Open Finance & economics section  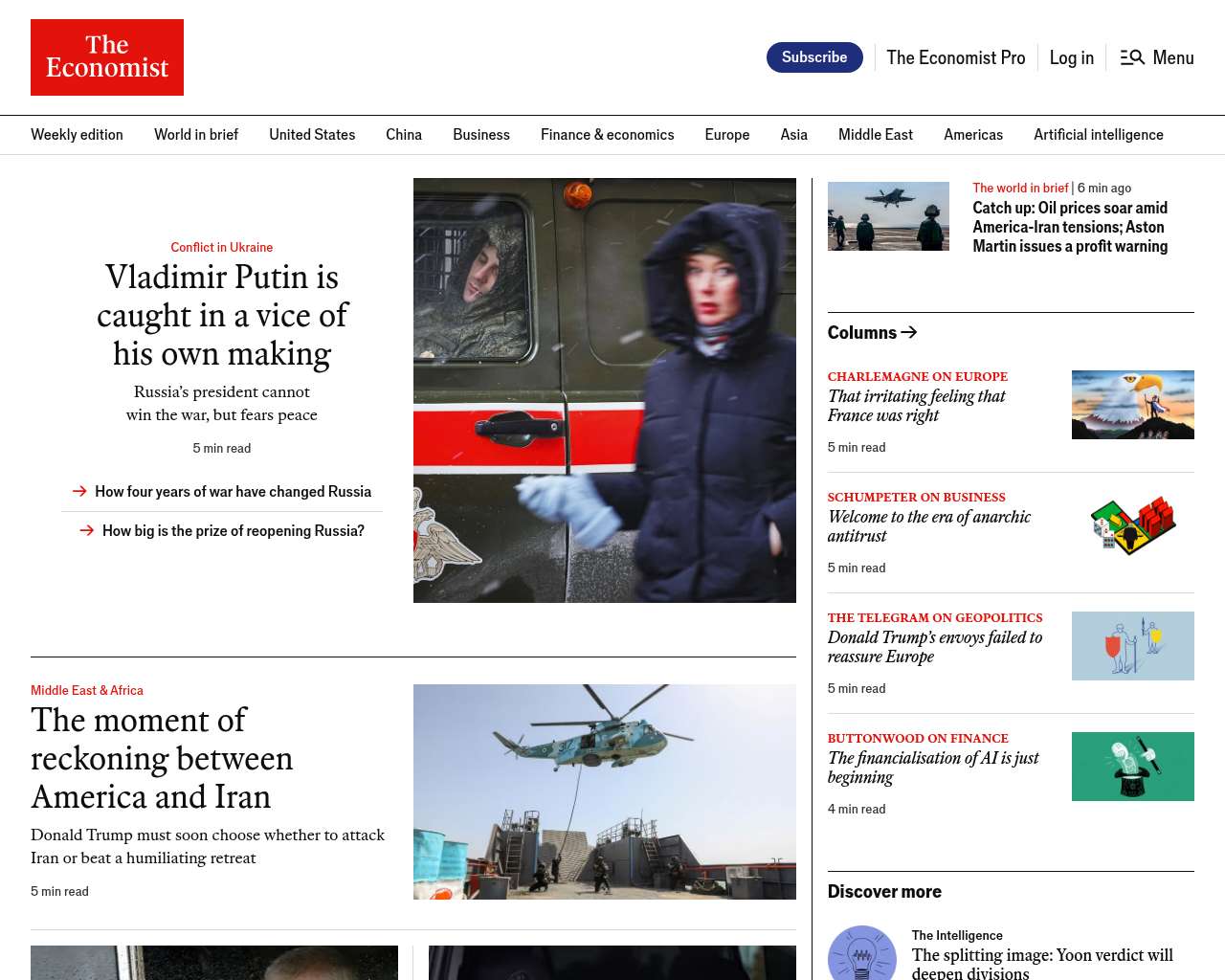[x=608, y=135]
